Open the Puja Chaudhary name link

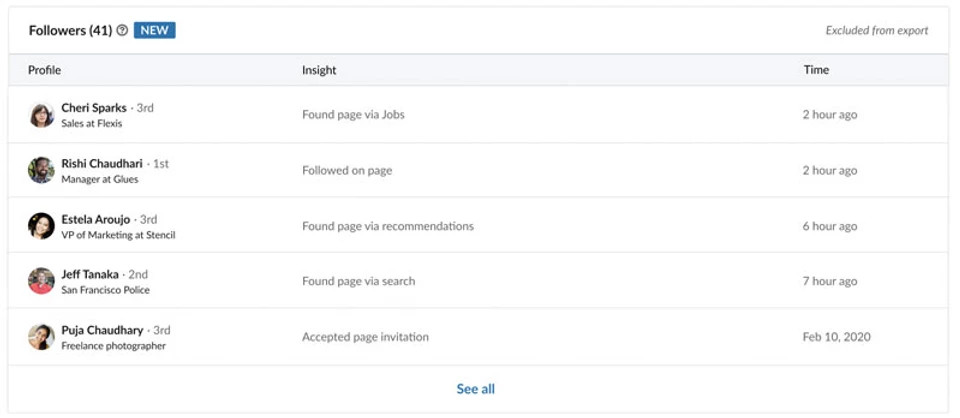pyautogui.click(x=102, y=330)
